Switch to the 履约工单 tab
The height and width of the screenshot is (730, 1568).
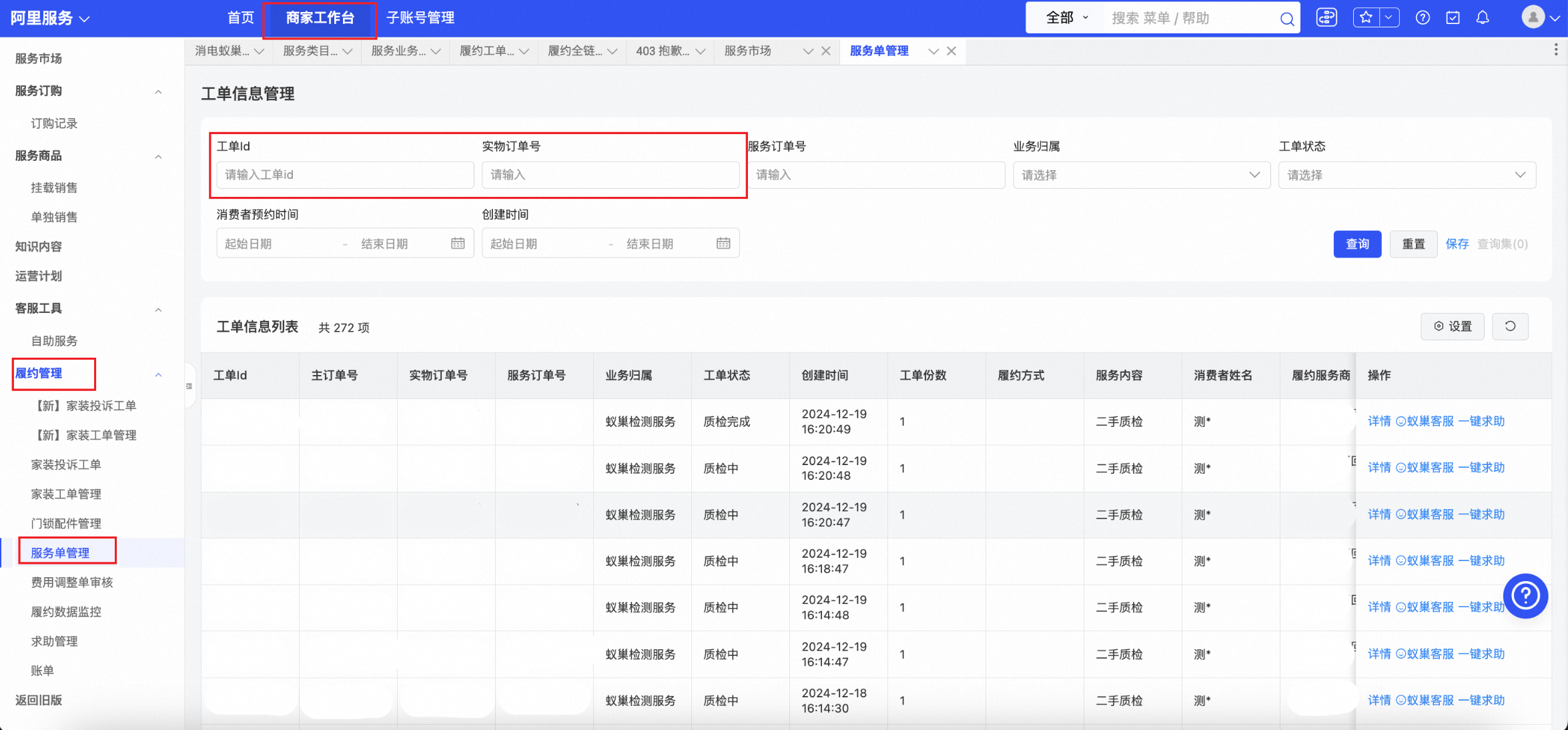(487, 51)
